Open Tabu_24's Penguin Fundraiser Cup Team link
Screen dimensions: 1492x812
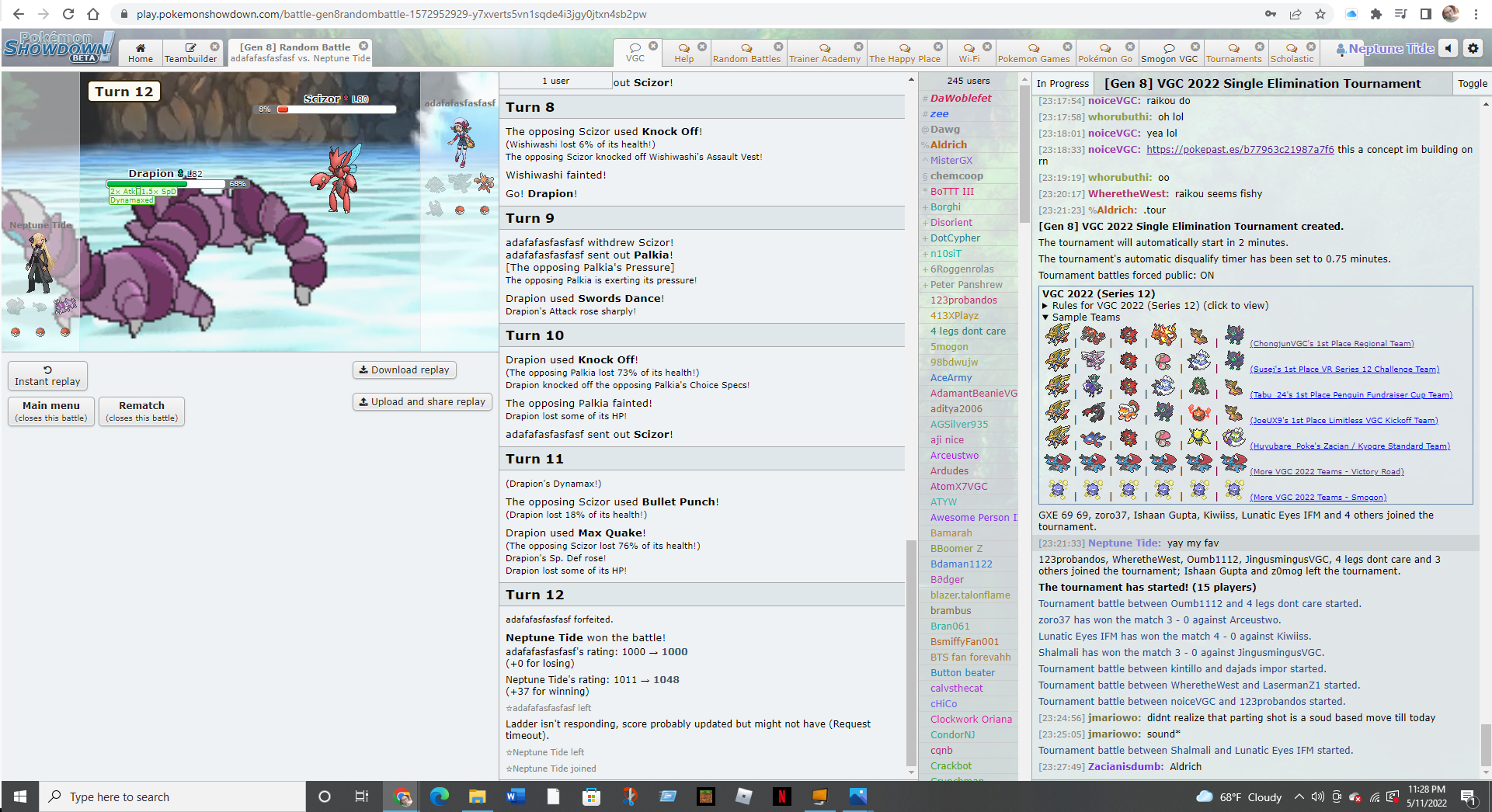[1351, 394]
